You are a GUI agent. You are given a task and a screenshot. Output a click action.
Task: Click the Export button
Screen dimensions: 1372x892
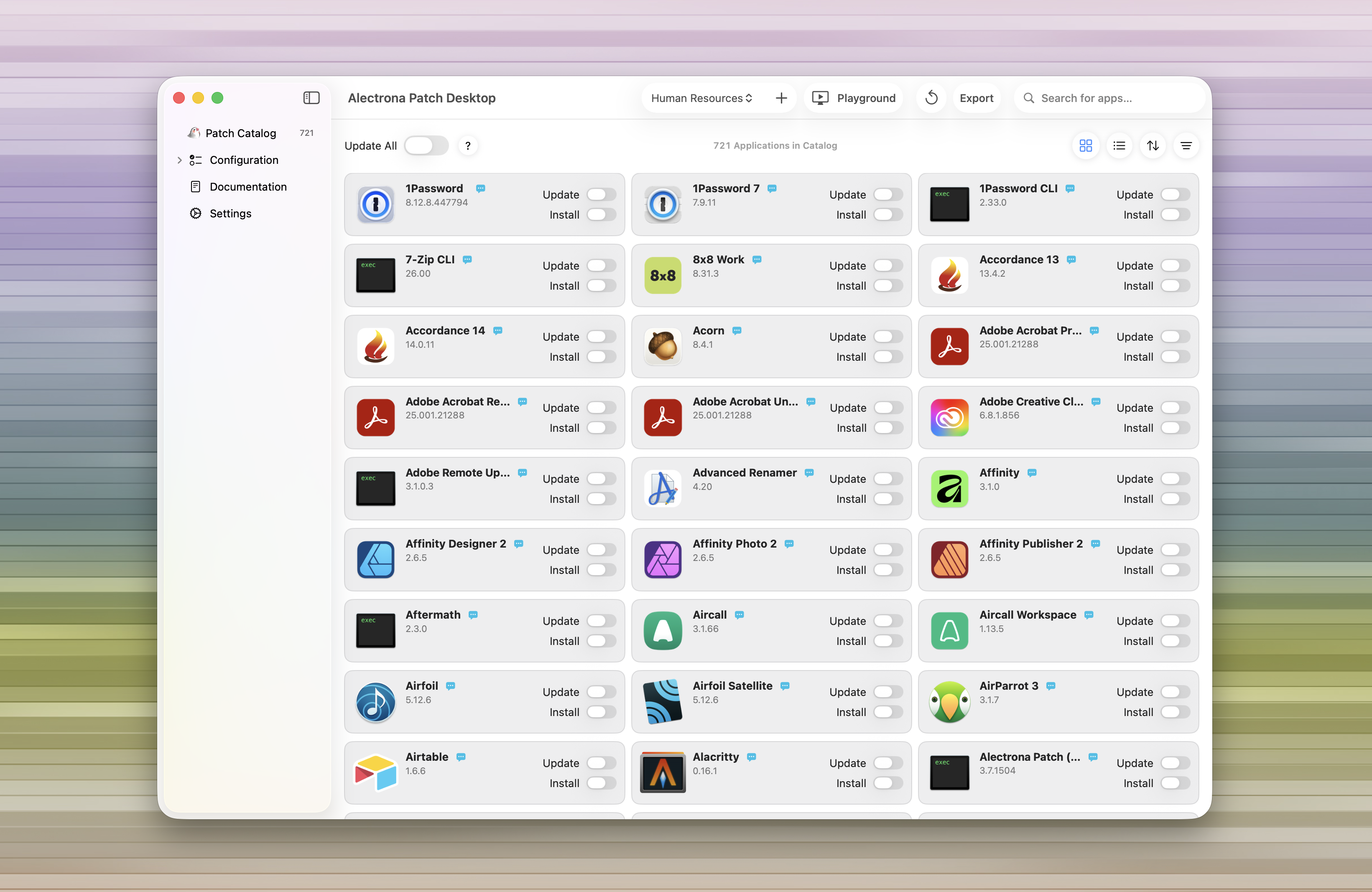[976, 98]
